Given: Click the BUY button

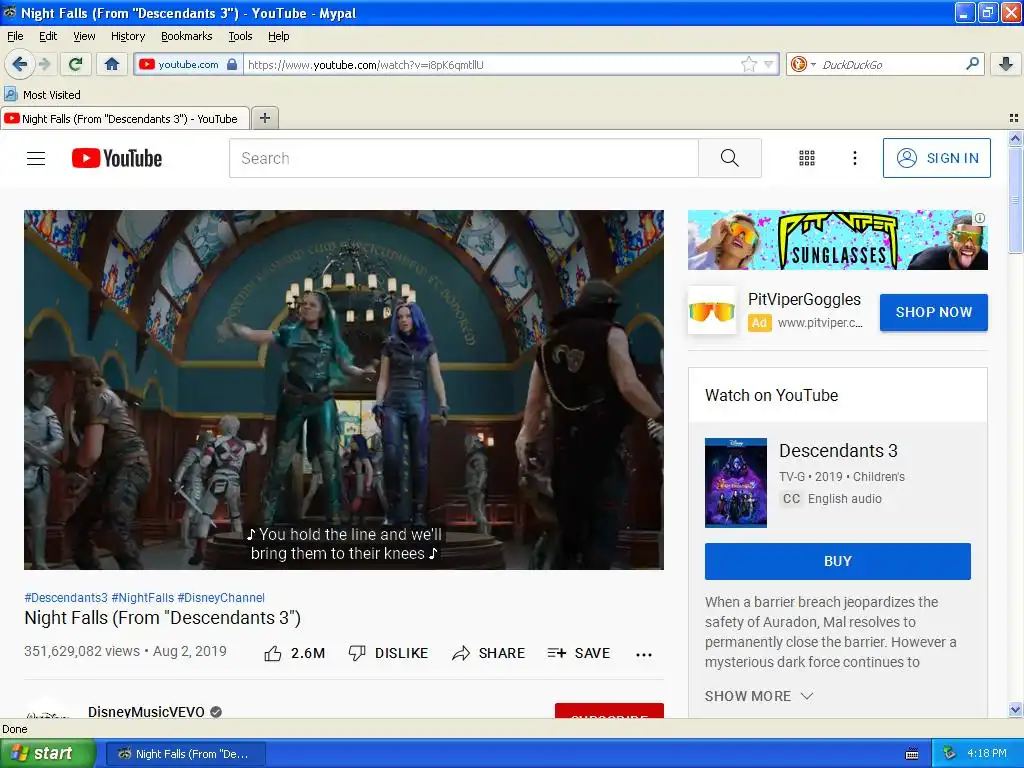Looking at the screenshot, I should [838, 561].
